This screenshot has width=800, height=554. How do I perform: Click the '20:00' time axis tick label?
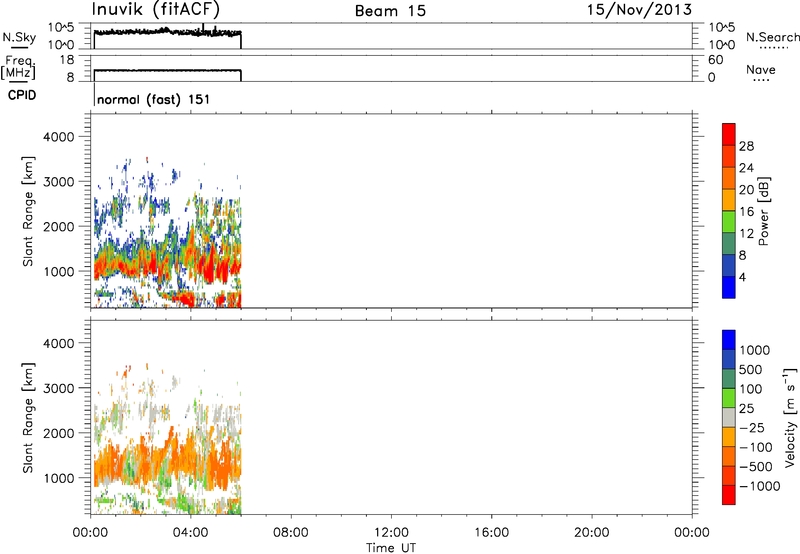591,533
